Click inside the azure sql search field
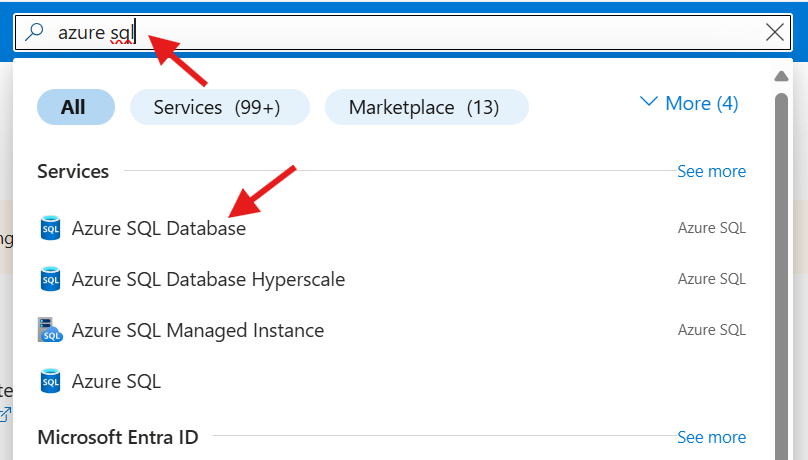This screenshot has width=808, height=460. (400, 32)
